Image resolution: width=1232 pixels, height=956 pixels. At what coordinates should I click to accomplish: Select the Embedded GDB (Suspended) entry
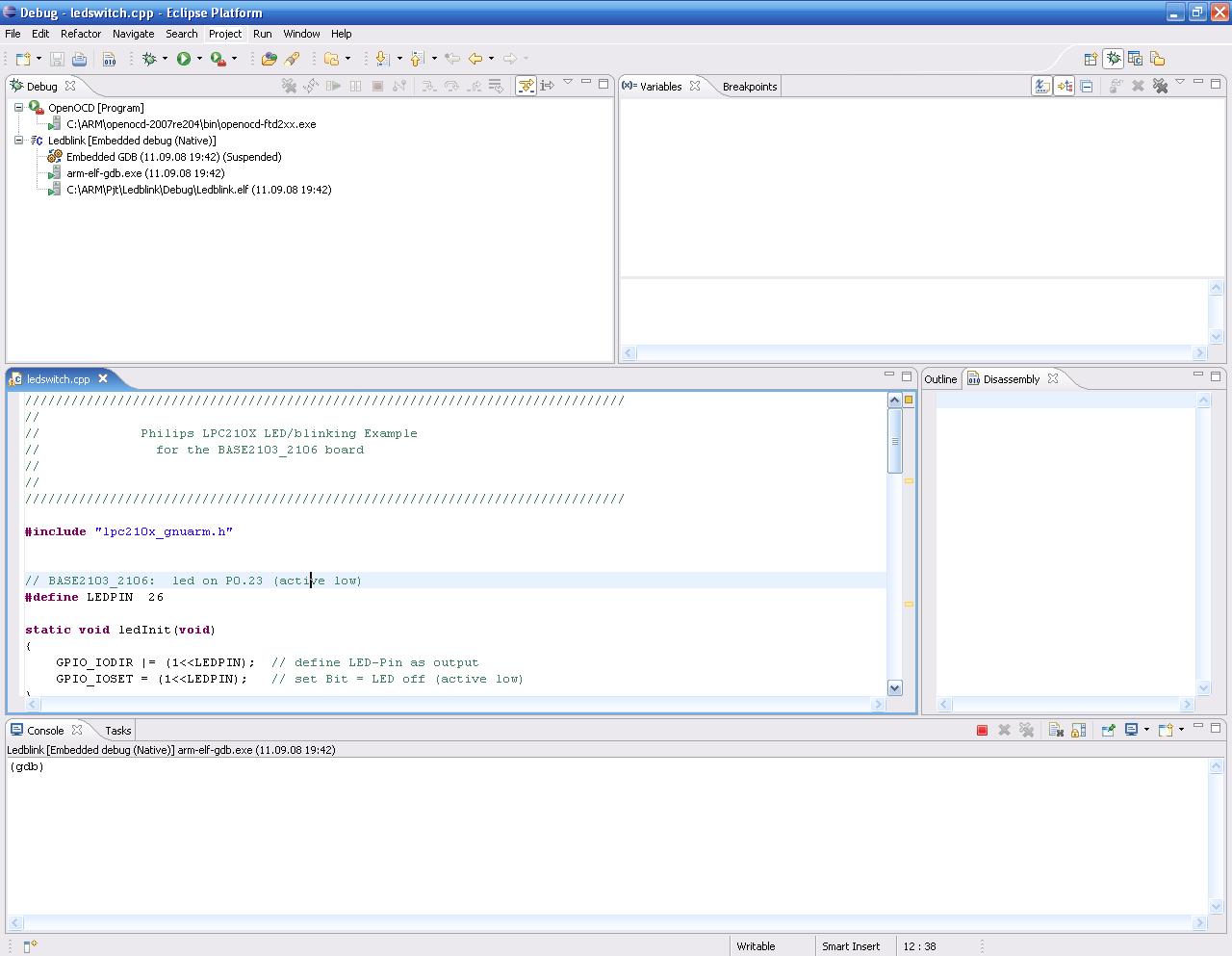coord(173,157)
